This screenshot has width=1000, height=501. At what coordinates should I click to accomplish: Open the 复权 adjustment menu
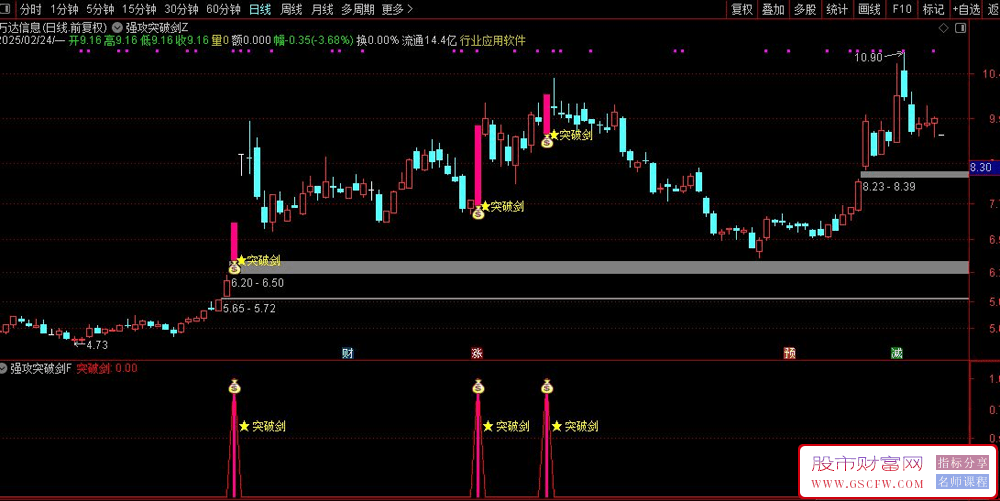[742, 9]
